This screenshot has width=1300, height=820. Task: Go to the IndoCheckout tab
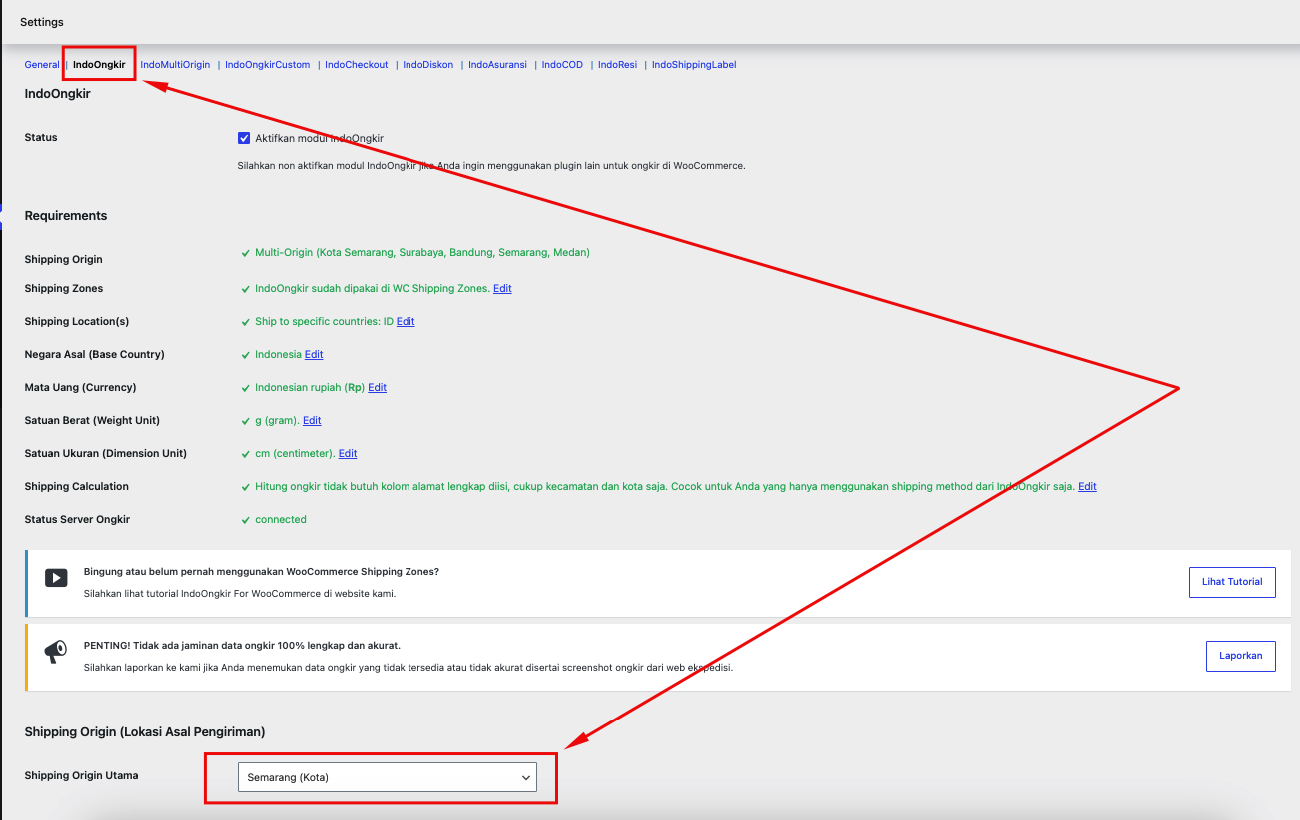click(356, 65)
